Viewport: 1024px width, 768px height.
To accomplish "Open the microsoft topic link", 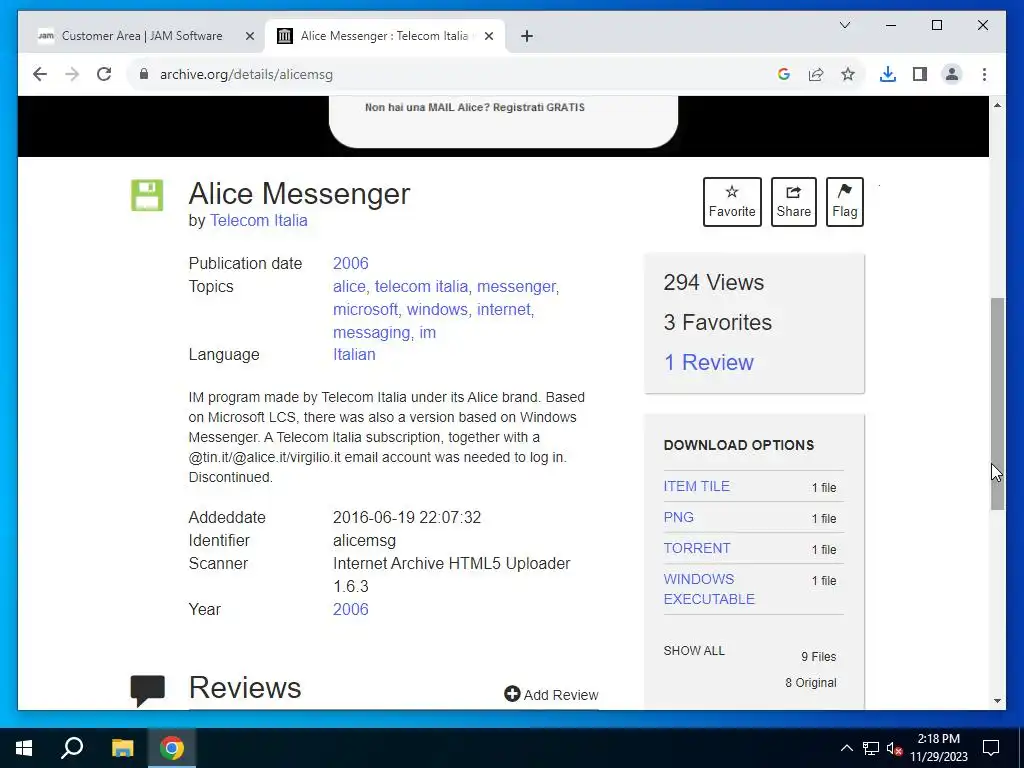I will [366, 310].
